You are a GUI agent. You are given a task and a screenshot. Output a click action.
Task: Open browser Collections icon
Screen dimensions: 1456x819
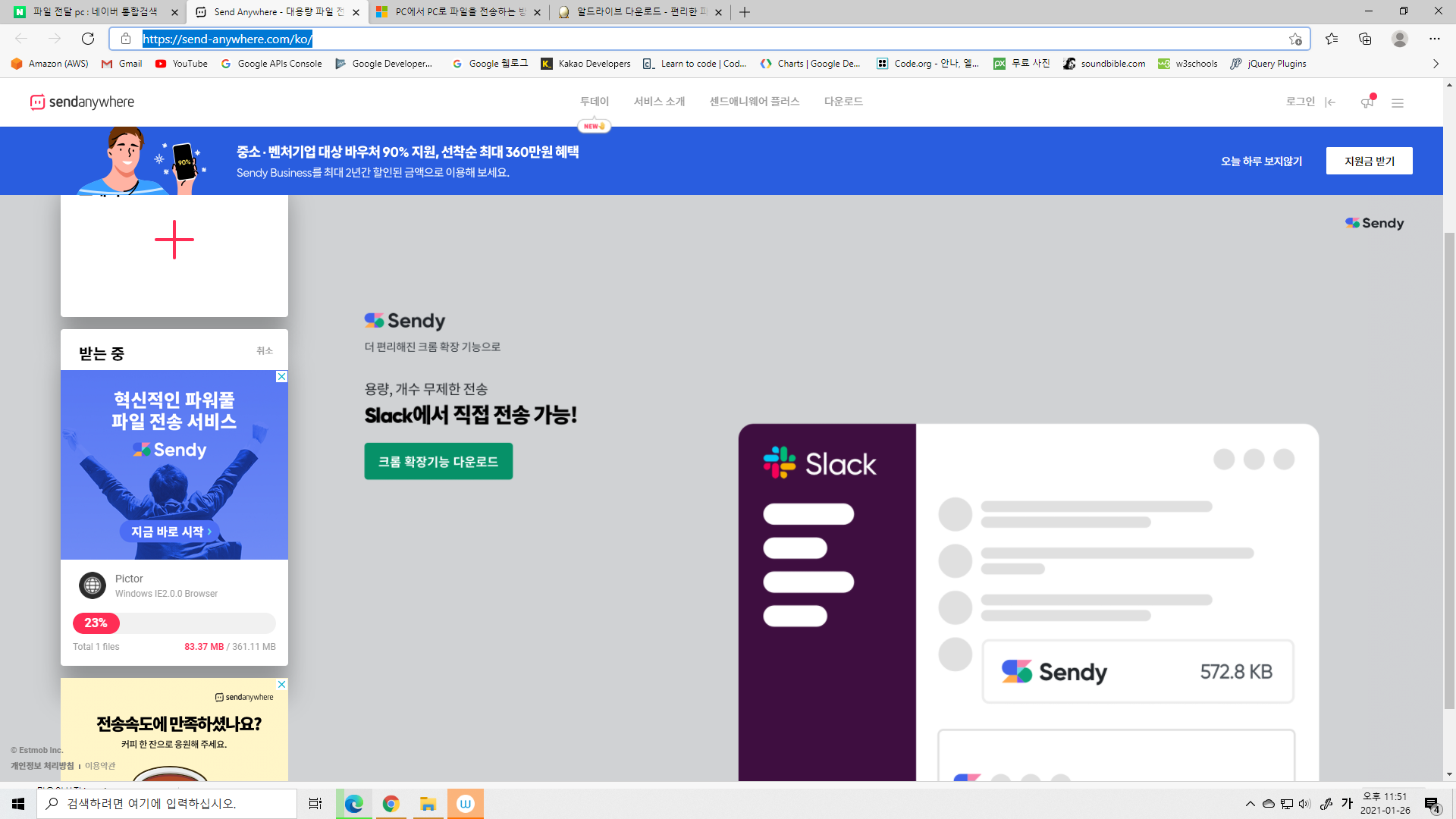point(1365,39)
